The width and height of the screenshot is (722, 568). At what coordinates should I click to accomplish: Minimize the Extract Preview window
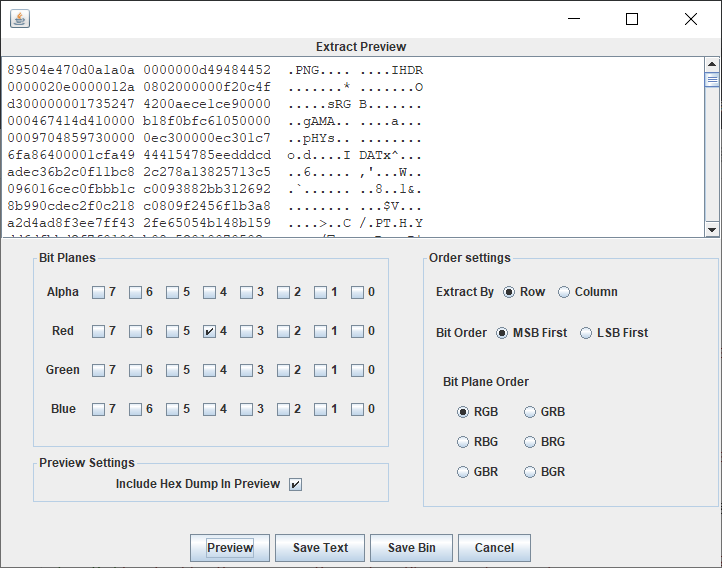(574, 19)
